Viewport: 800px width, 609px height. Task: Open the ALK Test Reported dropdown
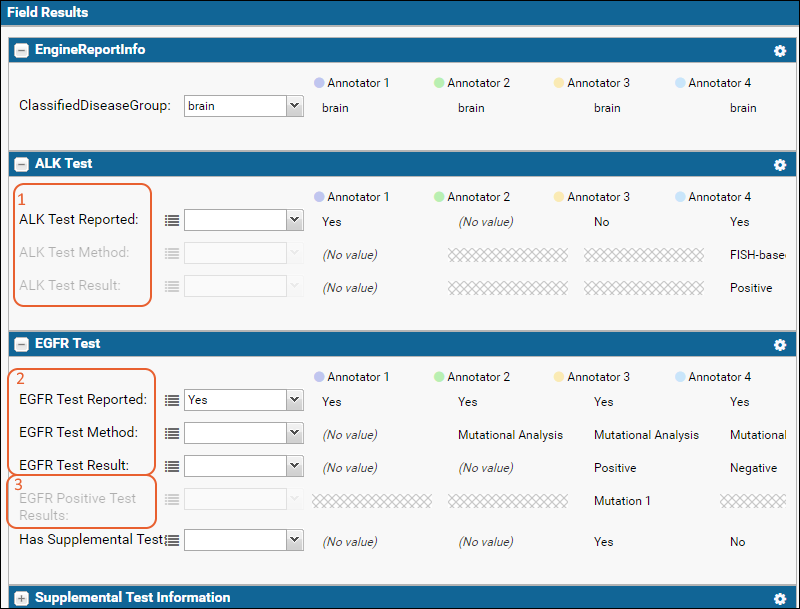tap(243, 220)
